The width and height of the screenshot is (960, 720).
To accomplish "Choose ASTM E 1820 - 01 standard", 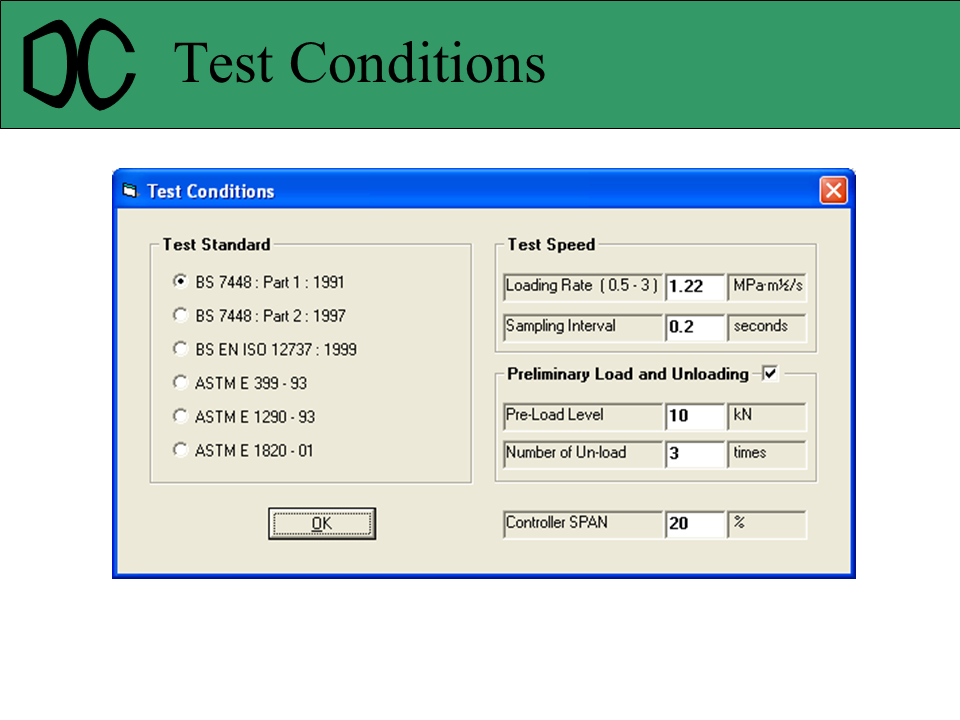I will tap(180, 450).
